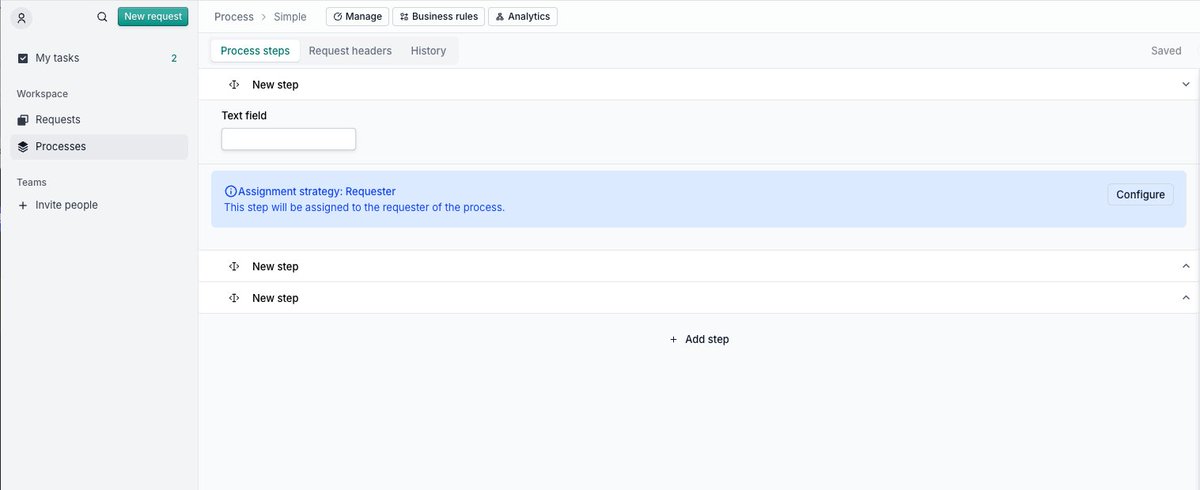Viewport: 1200px width, 490px height.
Task: Switch to the Process steps tab
Action: click(255, 51)
